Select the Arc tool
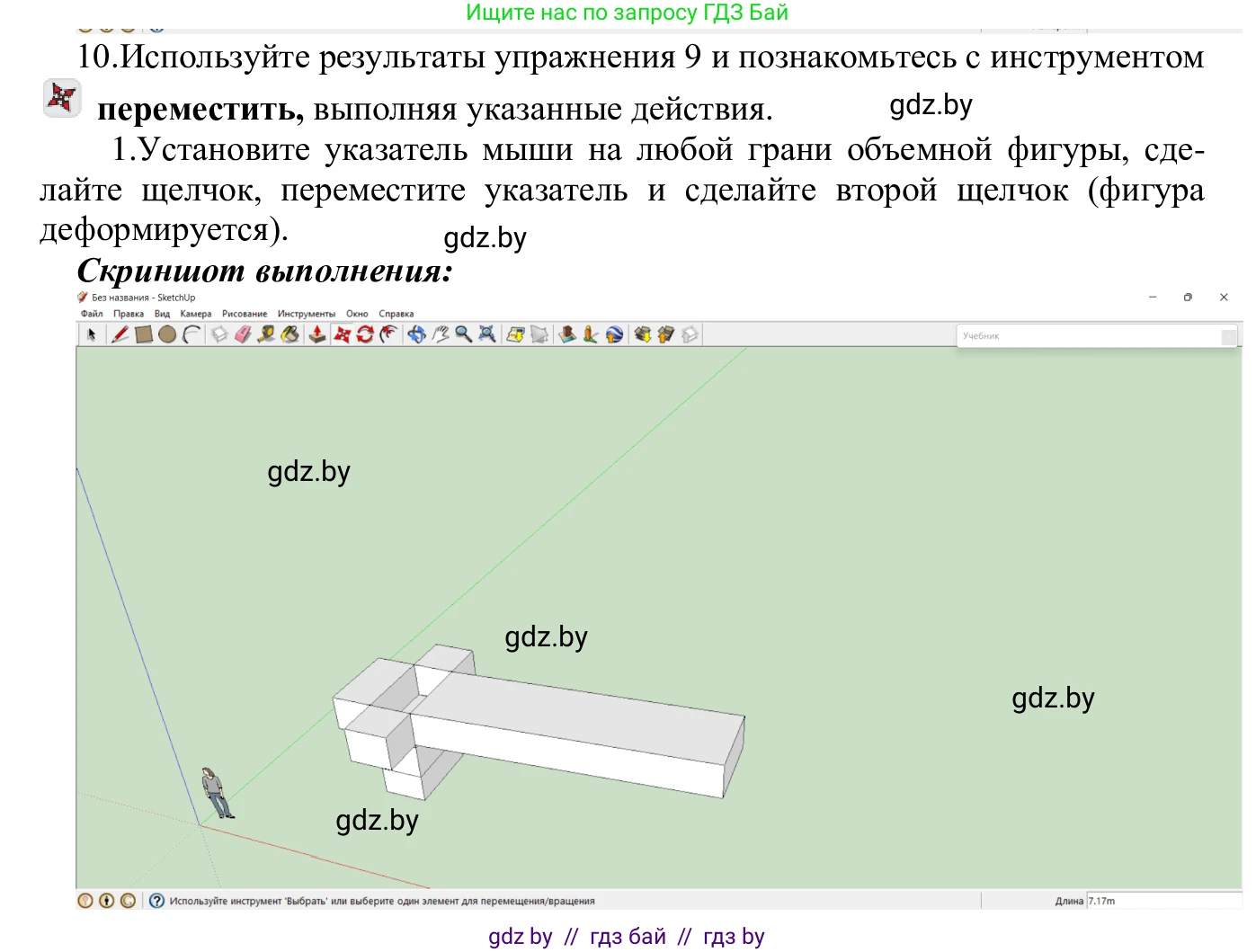1256x952 pixels. [x=190, y=334]
